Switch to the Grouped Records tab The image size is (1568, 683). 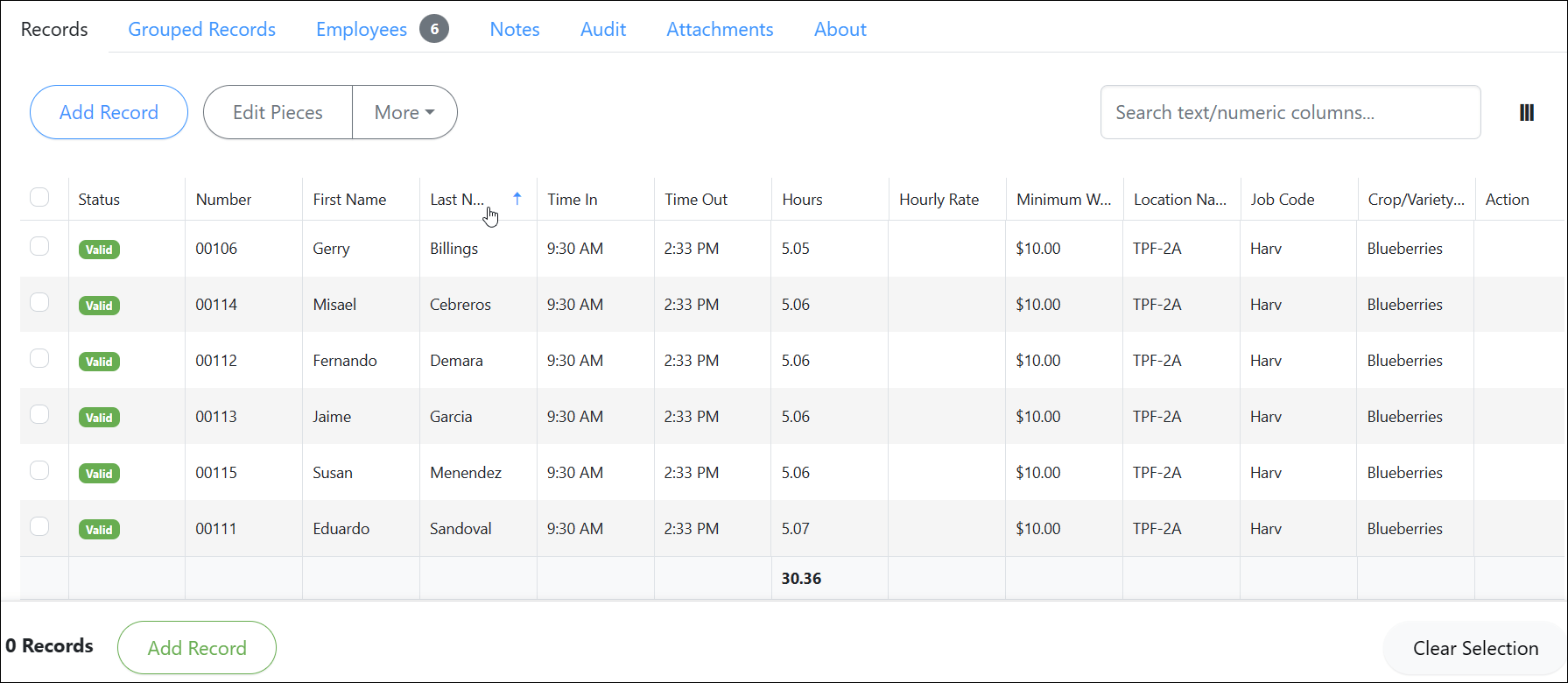pos(202,29)
